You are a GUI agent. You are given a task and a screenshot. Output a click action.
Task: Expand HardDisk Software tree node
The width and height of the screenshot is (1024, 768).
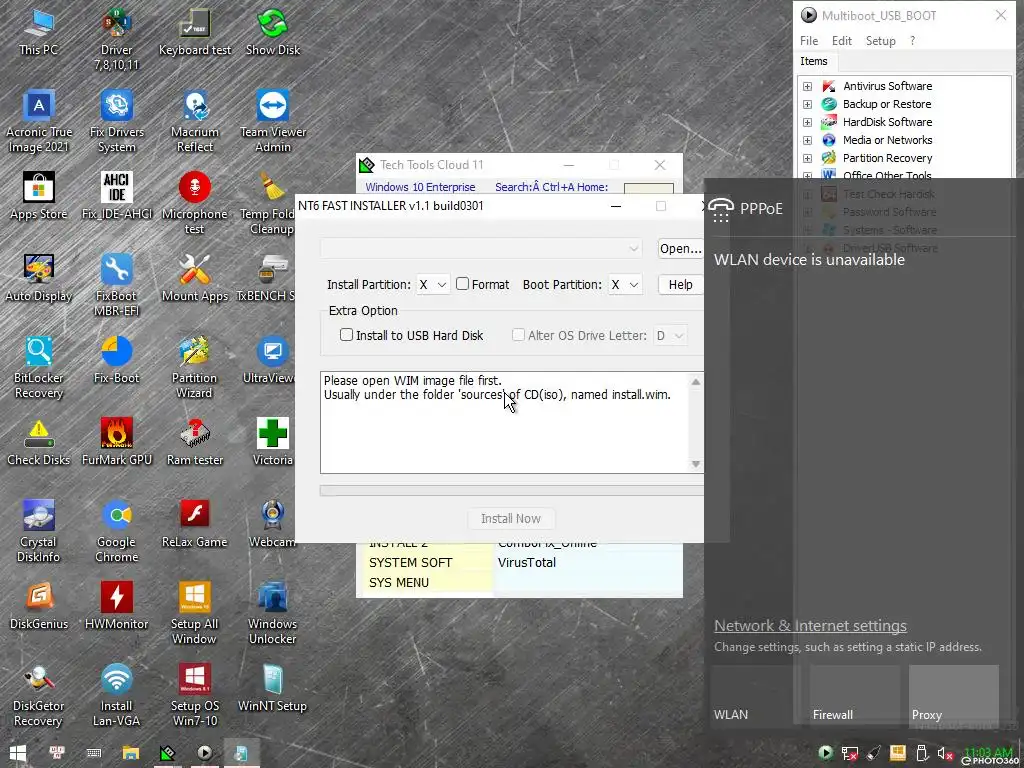click(808, 122)
